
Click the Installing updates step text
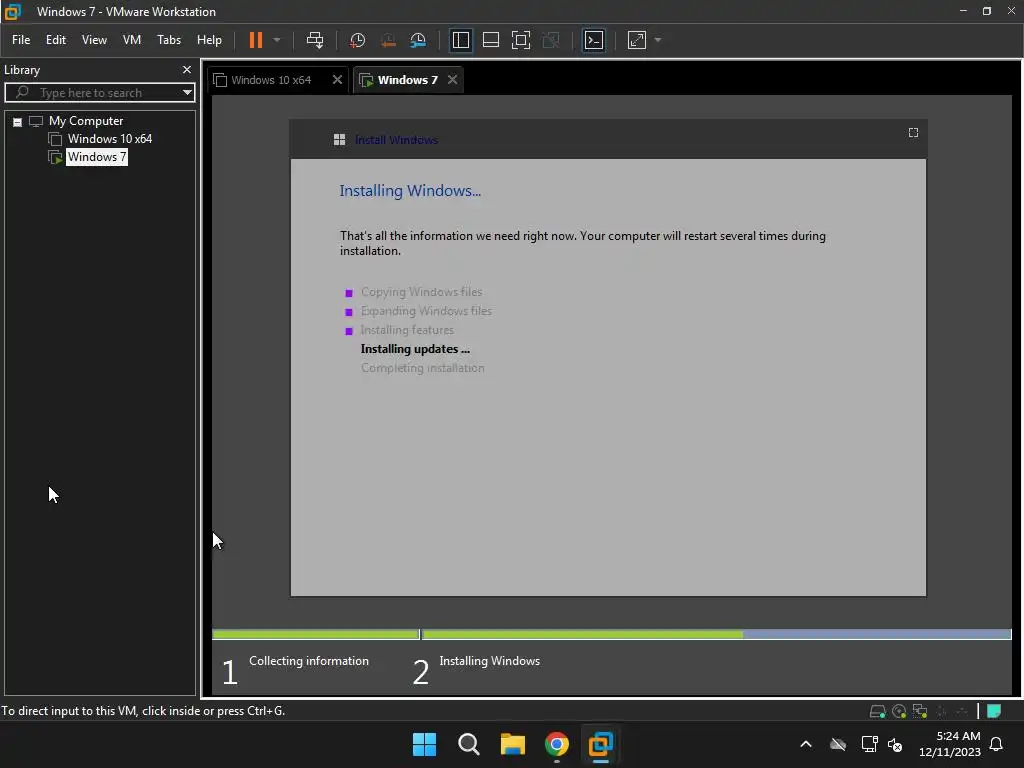[415, 349]
